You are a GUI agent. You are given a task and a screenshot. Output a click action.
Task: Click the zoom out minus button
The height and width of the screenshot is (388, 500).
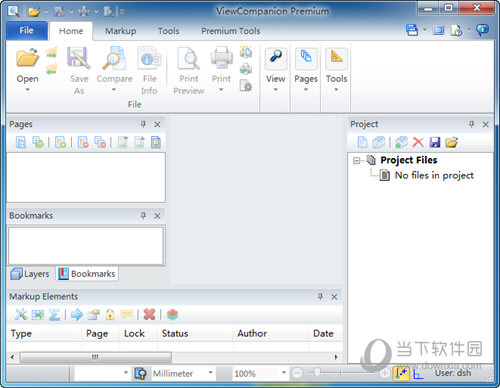pyautogui.click(x=297, y=373)
